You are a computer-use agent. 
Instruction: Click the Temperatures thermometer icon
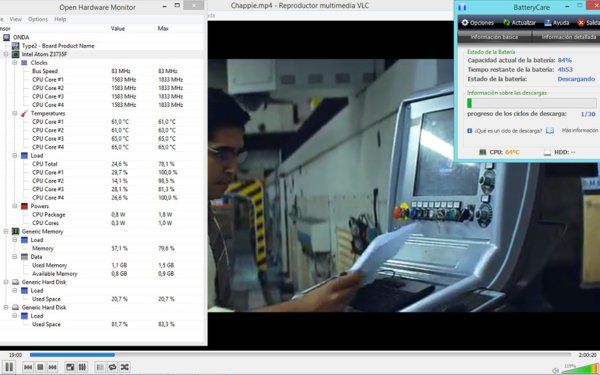(24, 113)
